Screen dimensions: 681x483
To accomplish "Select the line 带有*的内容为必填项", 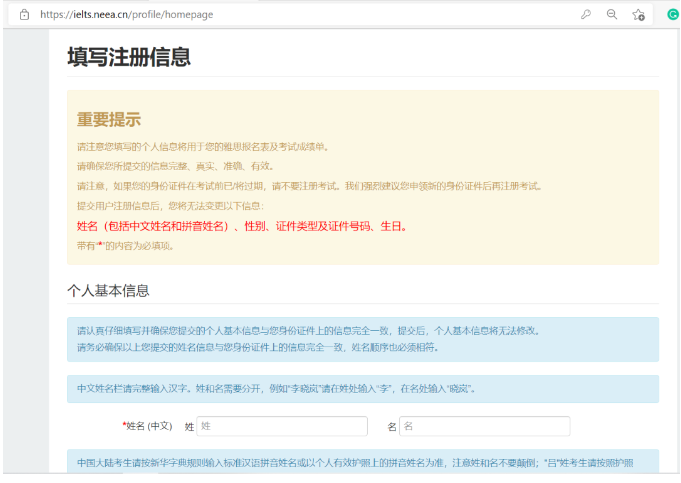I will (x=126, y=246).
